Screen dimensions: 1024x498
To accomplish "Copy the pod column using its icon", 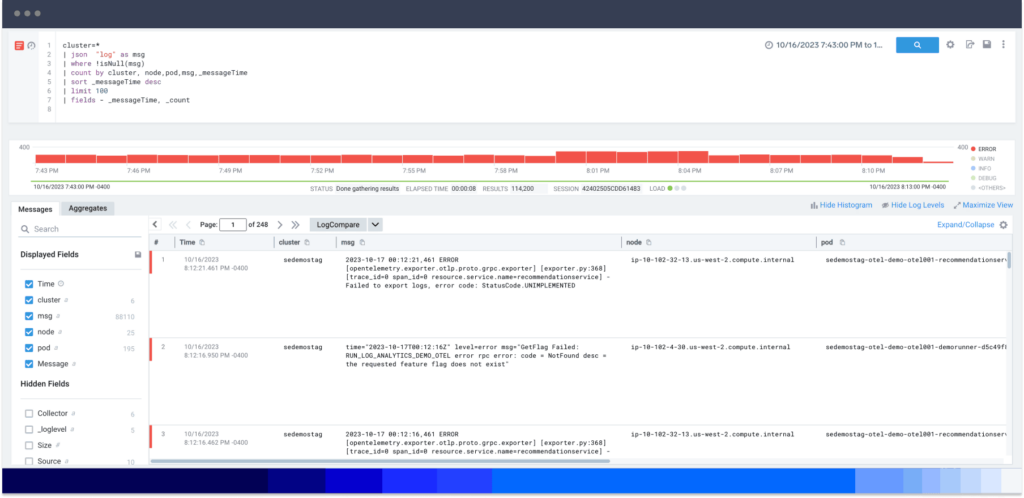I will pyautogui.click(x=842, y=242).
